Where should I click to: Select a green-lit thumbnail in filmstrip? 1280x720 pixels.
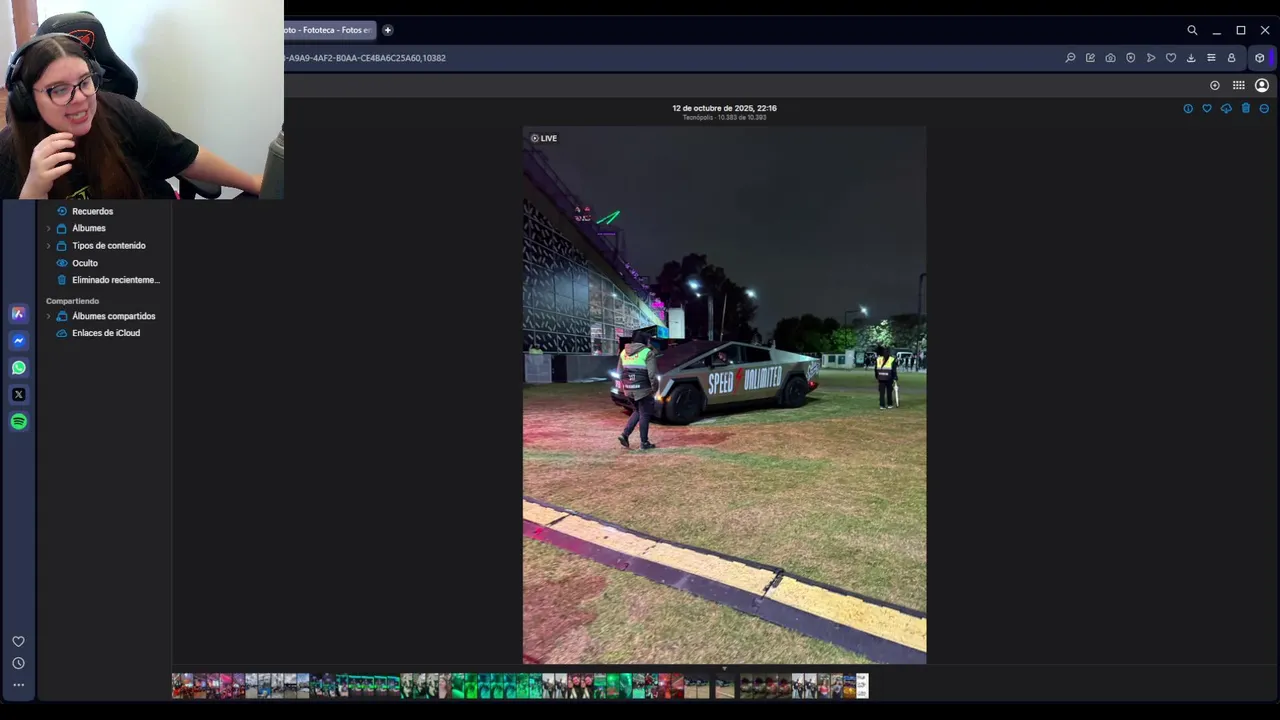point(470,686)
